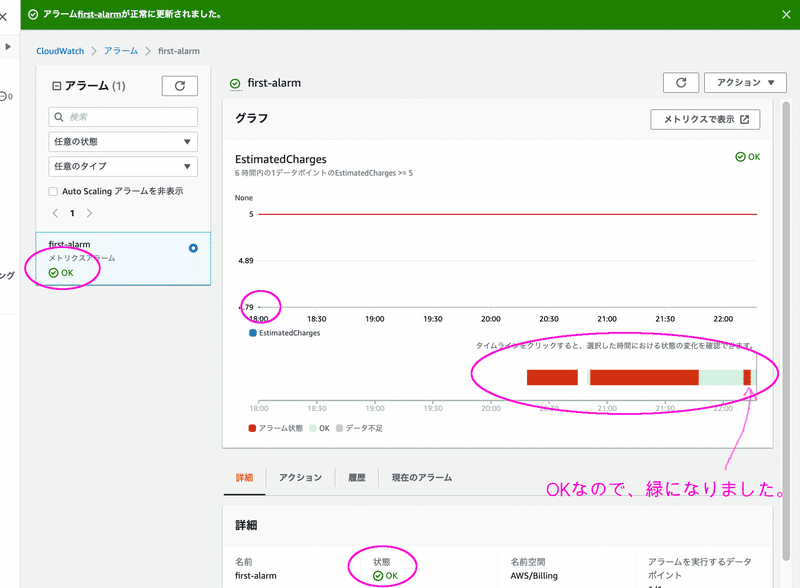This screenshot has height=588, width=800.
Task: Check Auto Scaling アラームを非表示 checkbox
Action: click(53, 191)
